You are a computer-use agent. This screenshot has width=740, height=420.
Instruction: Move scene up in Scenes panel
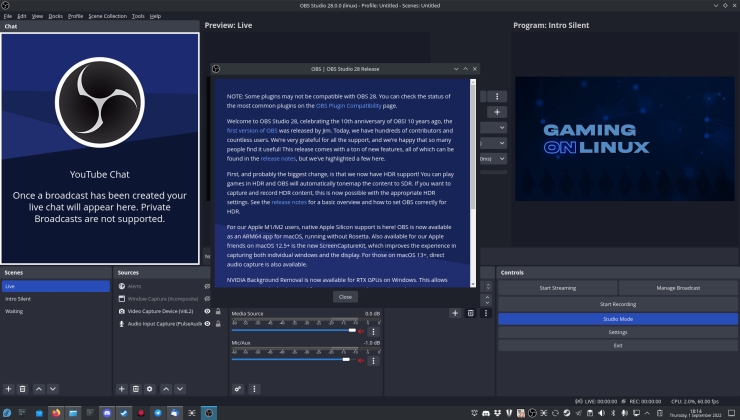(x=39, y=389)
